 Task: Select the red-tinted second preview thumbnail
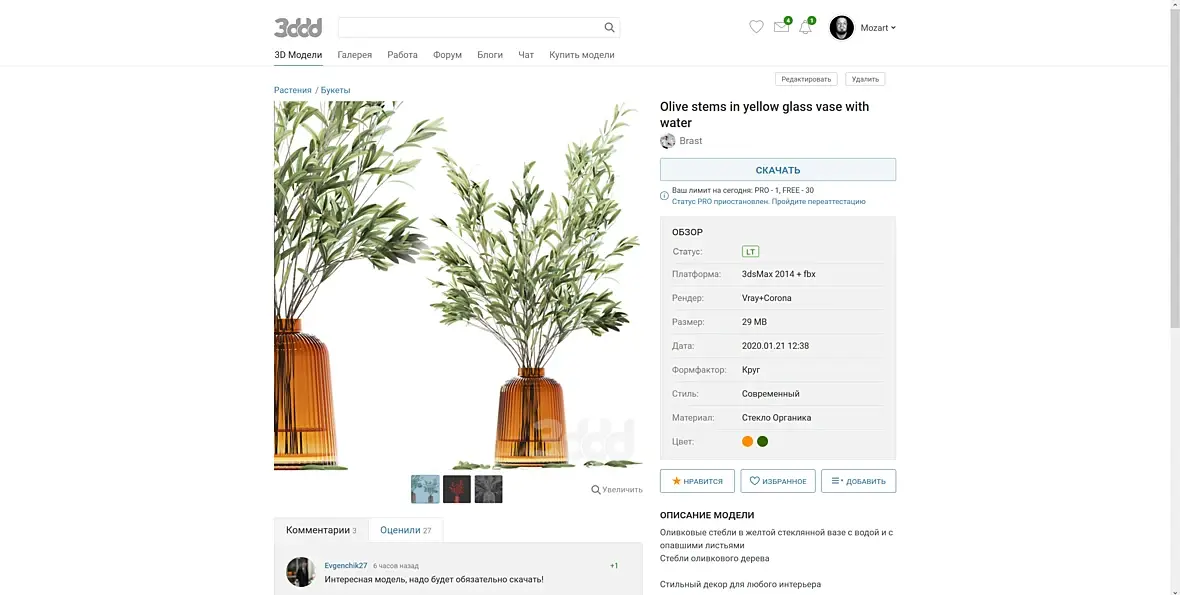click(457, 489)
